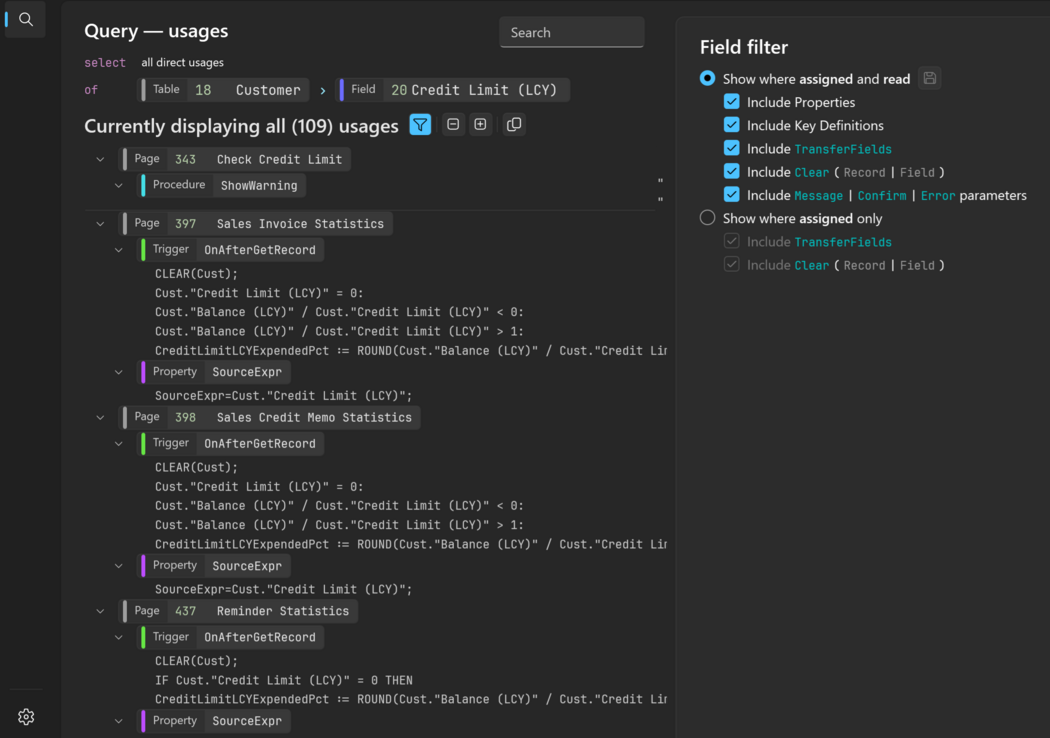This screenshot has width=1050, height=738.
Task: Collapse OnAfterGetRecord trigger under Sales Invoice Statistics
Action: (119, 250)
